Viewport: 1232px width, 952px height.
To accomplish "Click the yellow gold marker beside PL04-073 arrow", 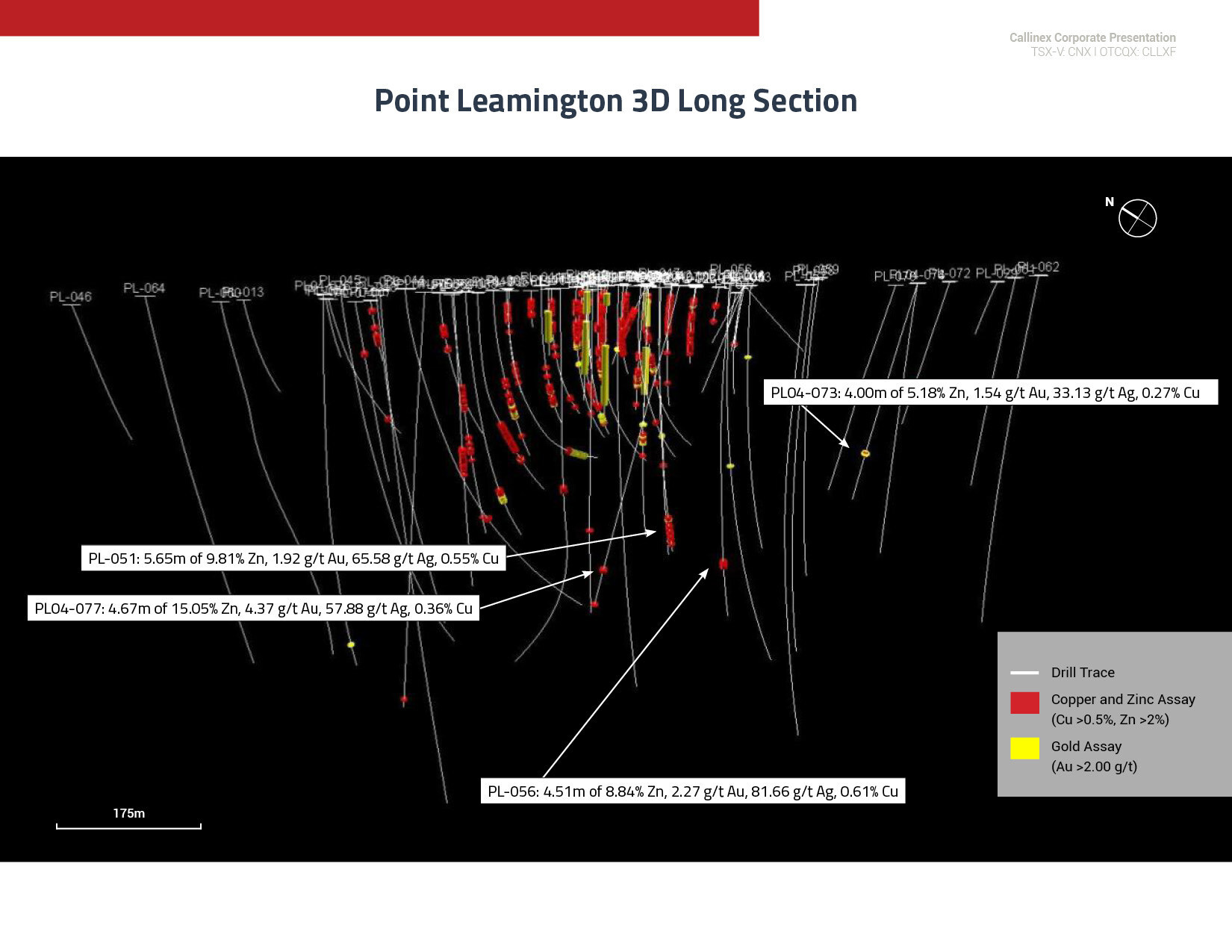I will 865,453.
